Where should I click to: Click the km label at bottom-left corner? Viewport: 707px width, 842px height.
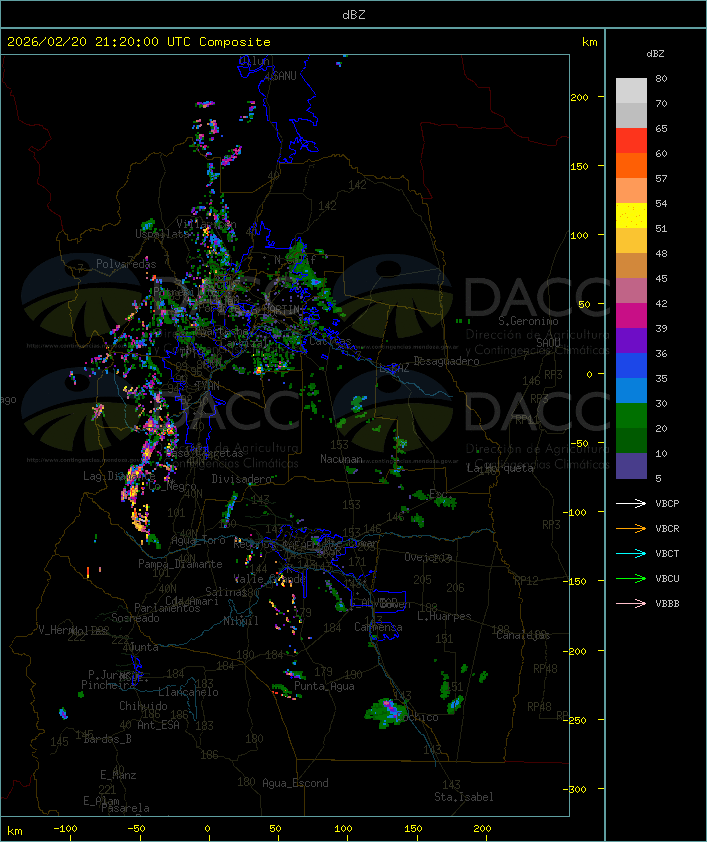(x=14, y=831)
